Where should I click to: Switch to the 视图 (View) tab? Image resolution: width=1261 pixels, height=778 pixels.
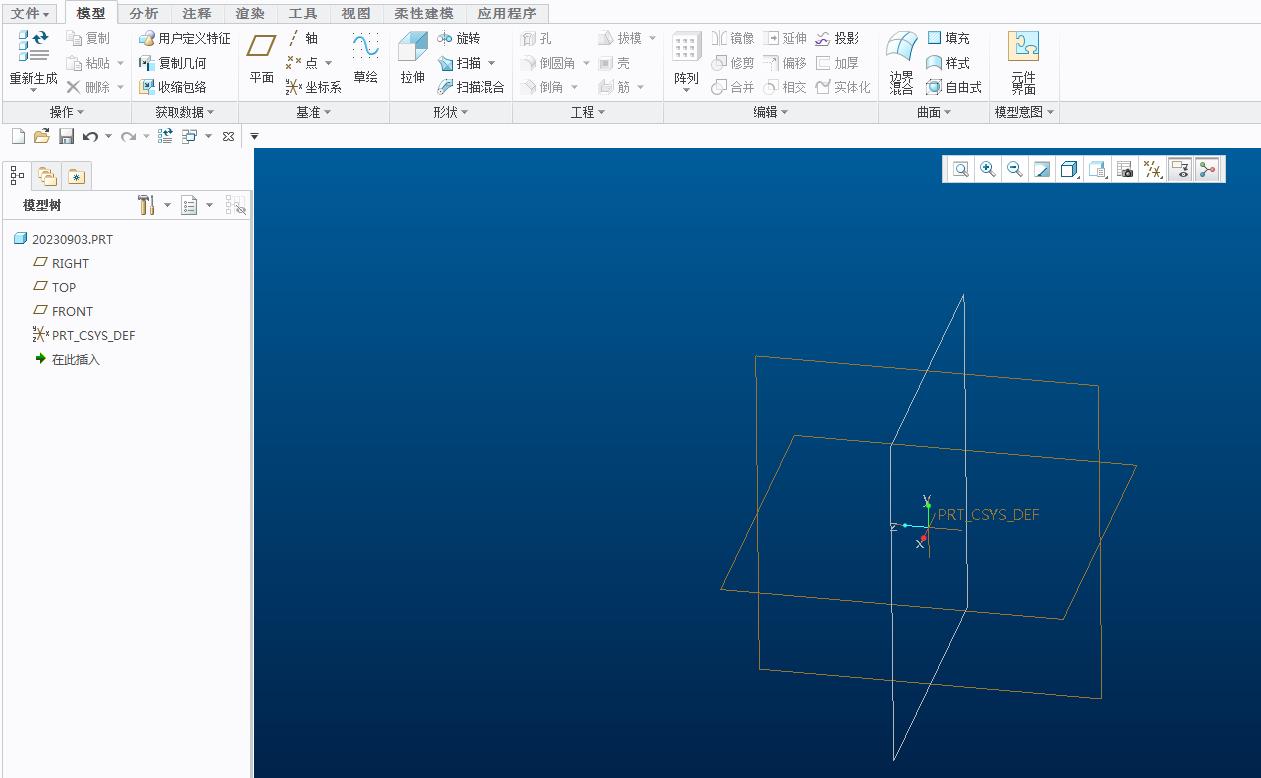(356, 13)
